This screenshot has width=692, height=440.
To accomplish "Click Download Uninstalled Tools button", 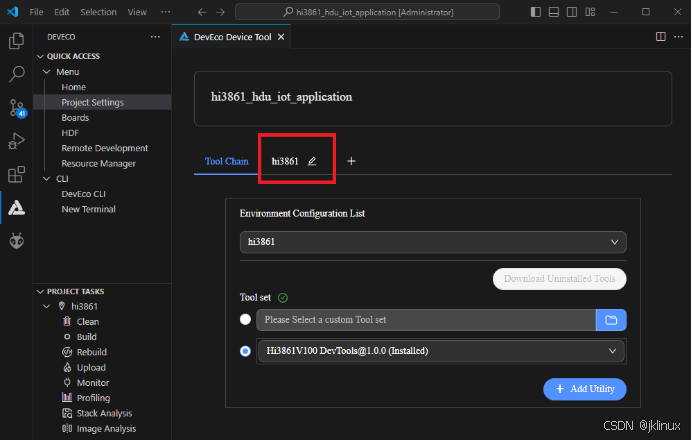I will [559, 279].
